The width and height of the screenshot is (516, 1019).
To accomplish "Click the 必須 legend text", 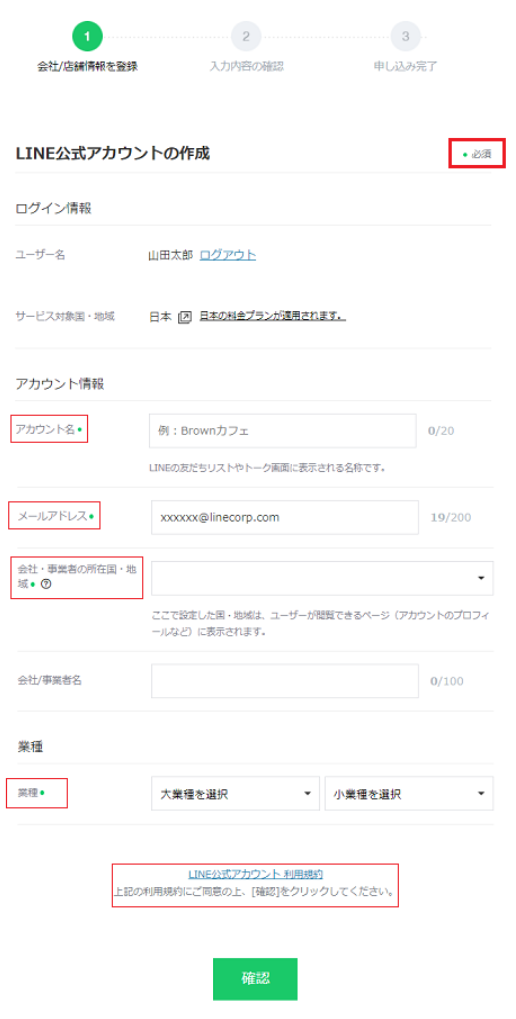I will (482, 155).
